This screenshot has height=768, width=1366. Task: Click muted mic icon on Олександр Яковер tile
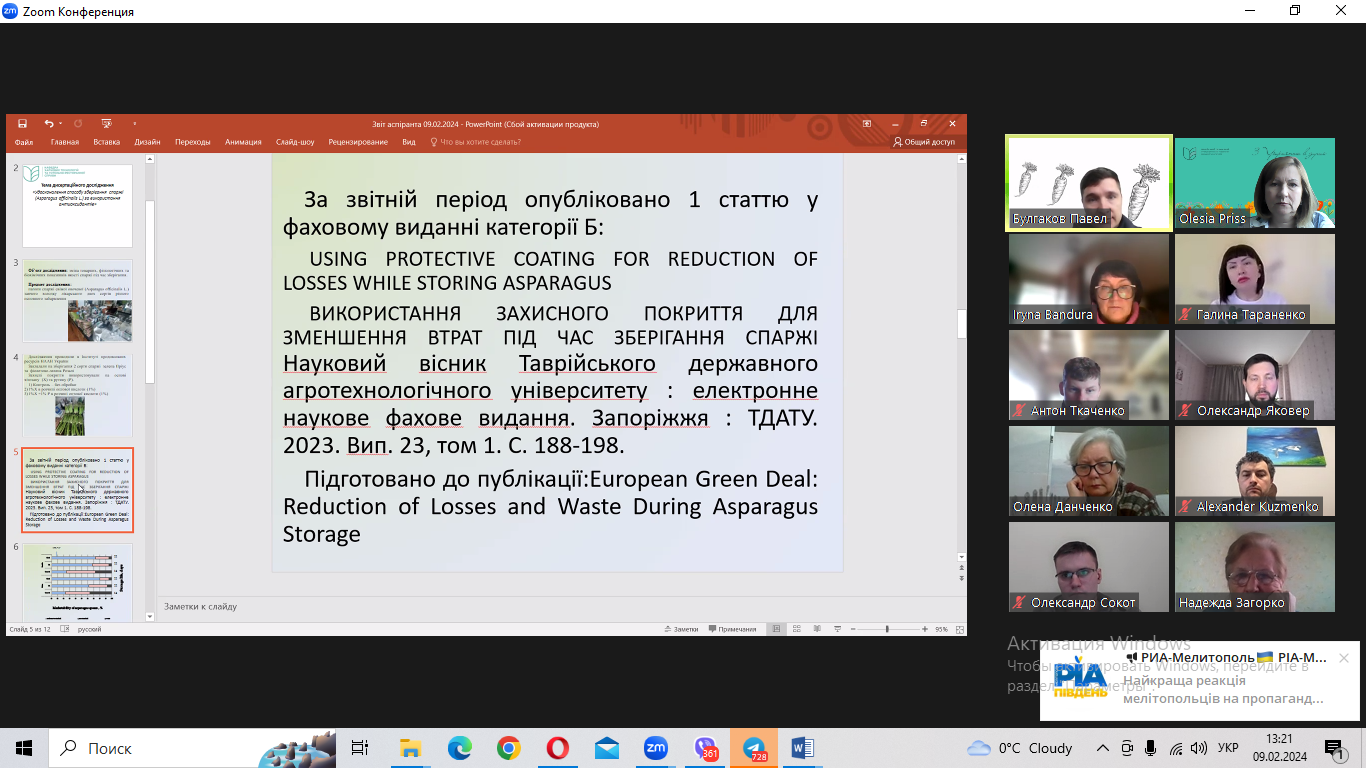click(1186, 411)
